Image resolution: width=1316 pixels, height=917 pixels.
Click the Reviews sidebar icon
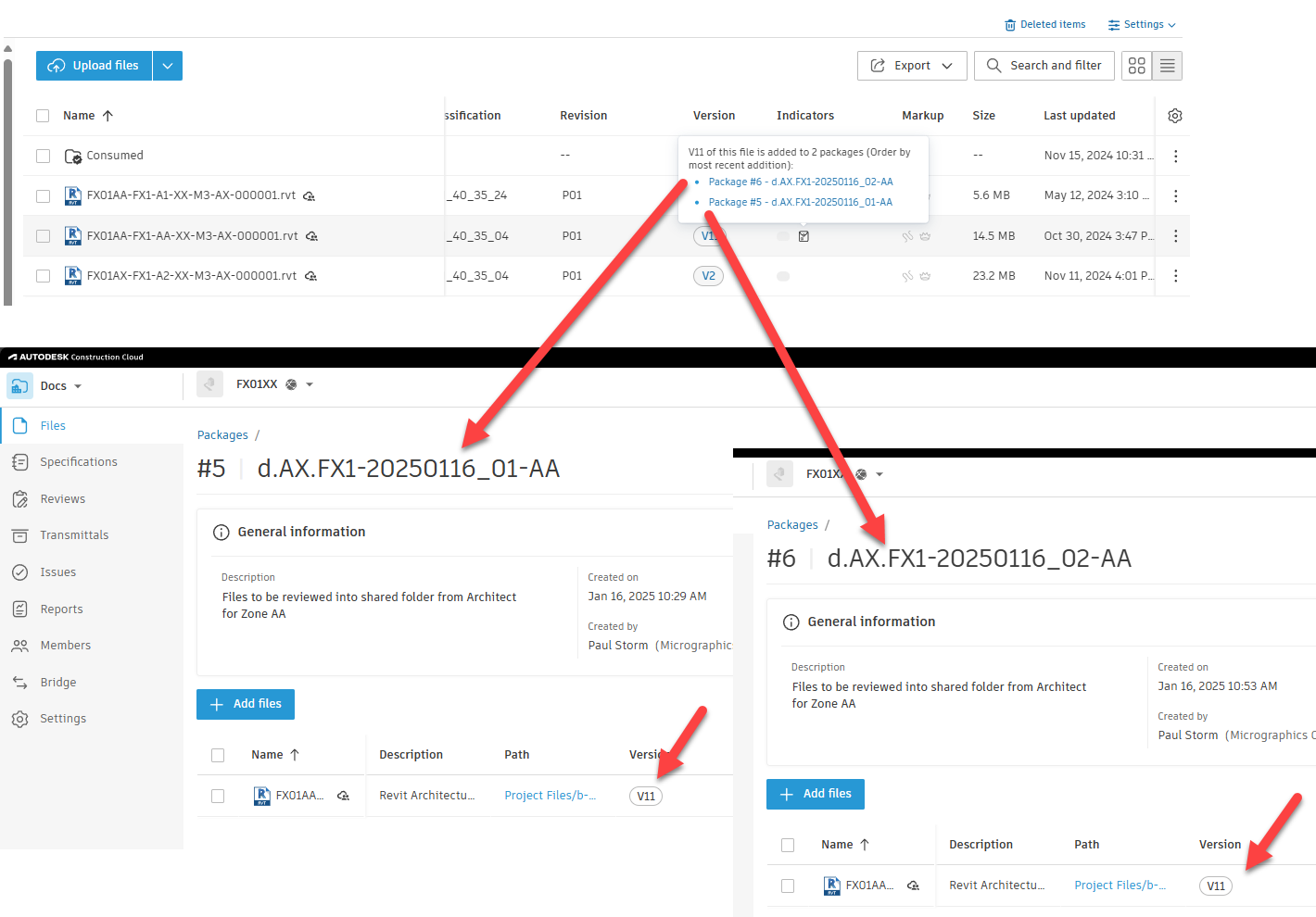(x=20, y=499)
